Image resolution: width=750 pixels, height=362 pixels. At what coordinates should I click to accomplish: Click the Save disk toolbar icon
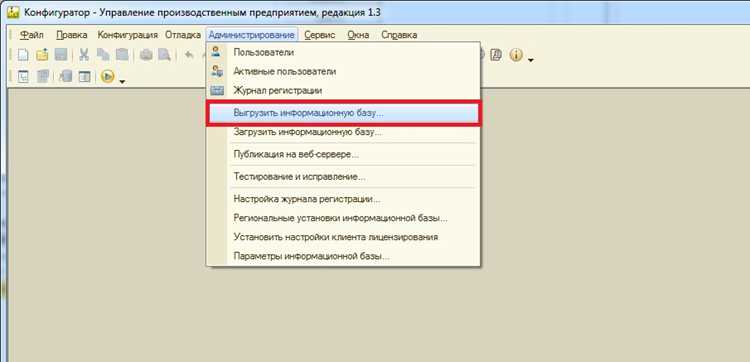(x=61, y=55)
